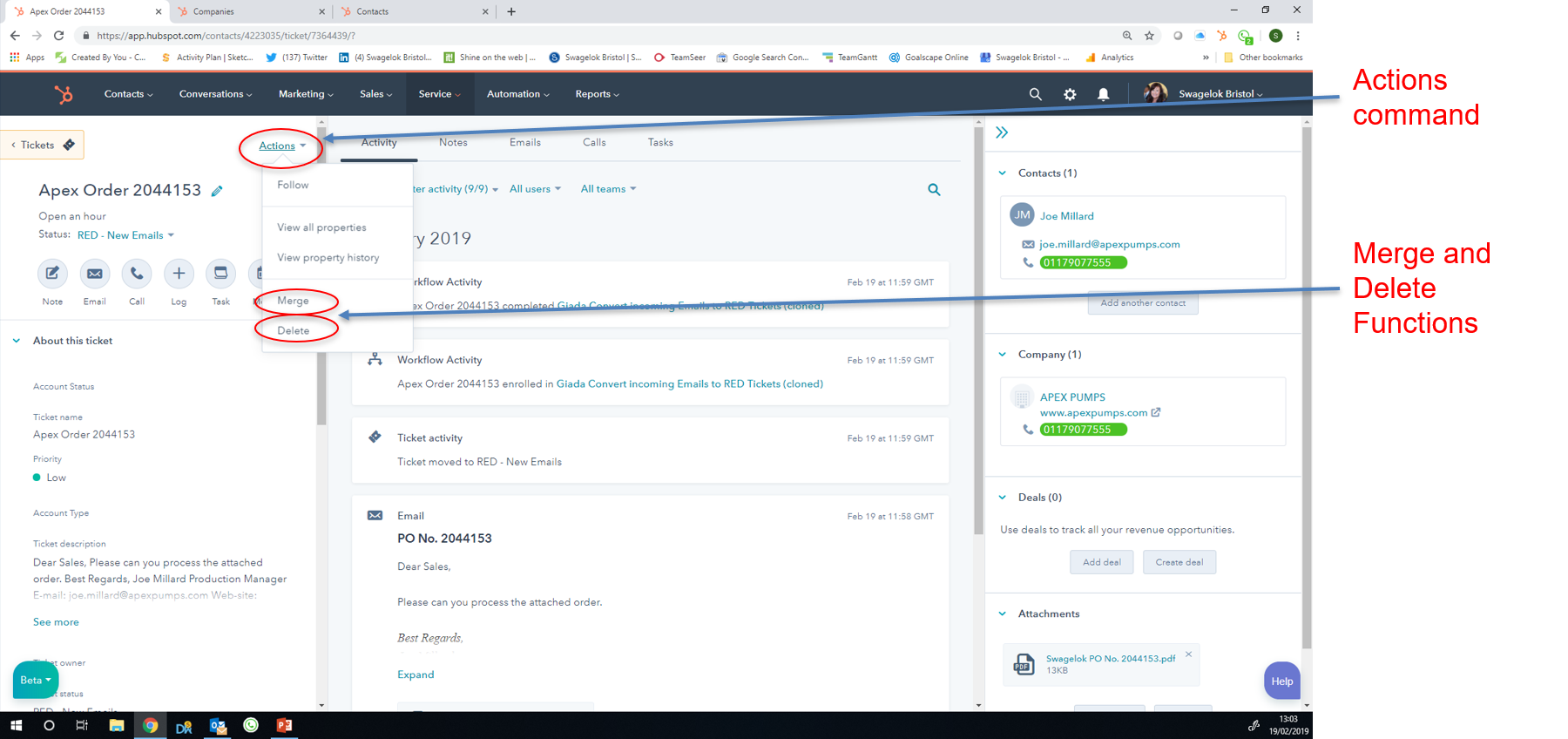Click the Chrome icon in the taskbar
This screenshot has height=739, width=1568.
(150, 725)
